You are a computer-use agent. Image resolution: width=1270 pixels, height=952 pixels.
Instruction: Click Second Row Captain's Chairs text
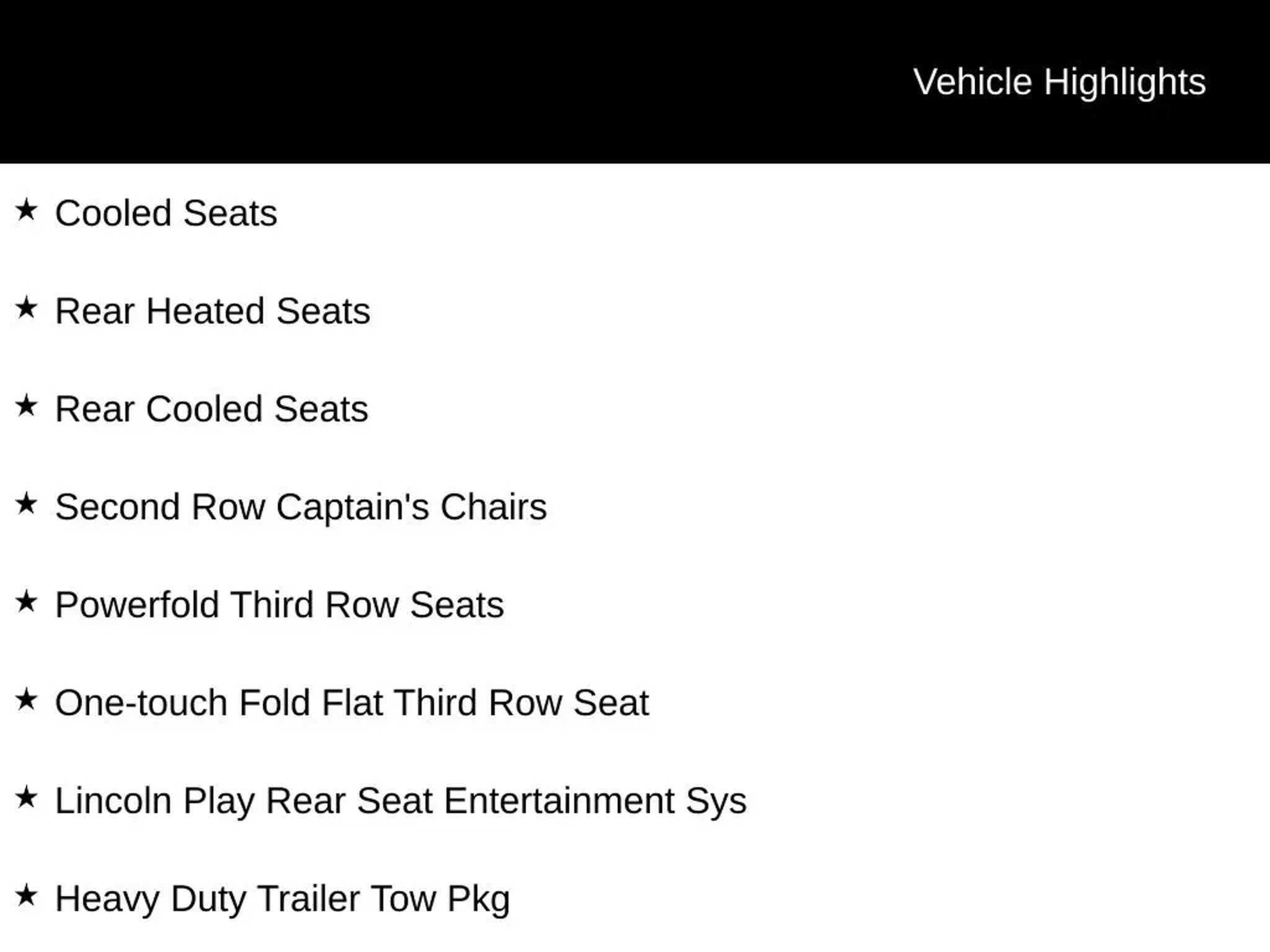tap(301, 507)
